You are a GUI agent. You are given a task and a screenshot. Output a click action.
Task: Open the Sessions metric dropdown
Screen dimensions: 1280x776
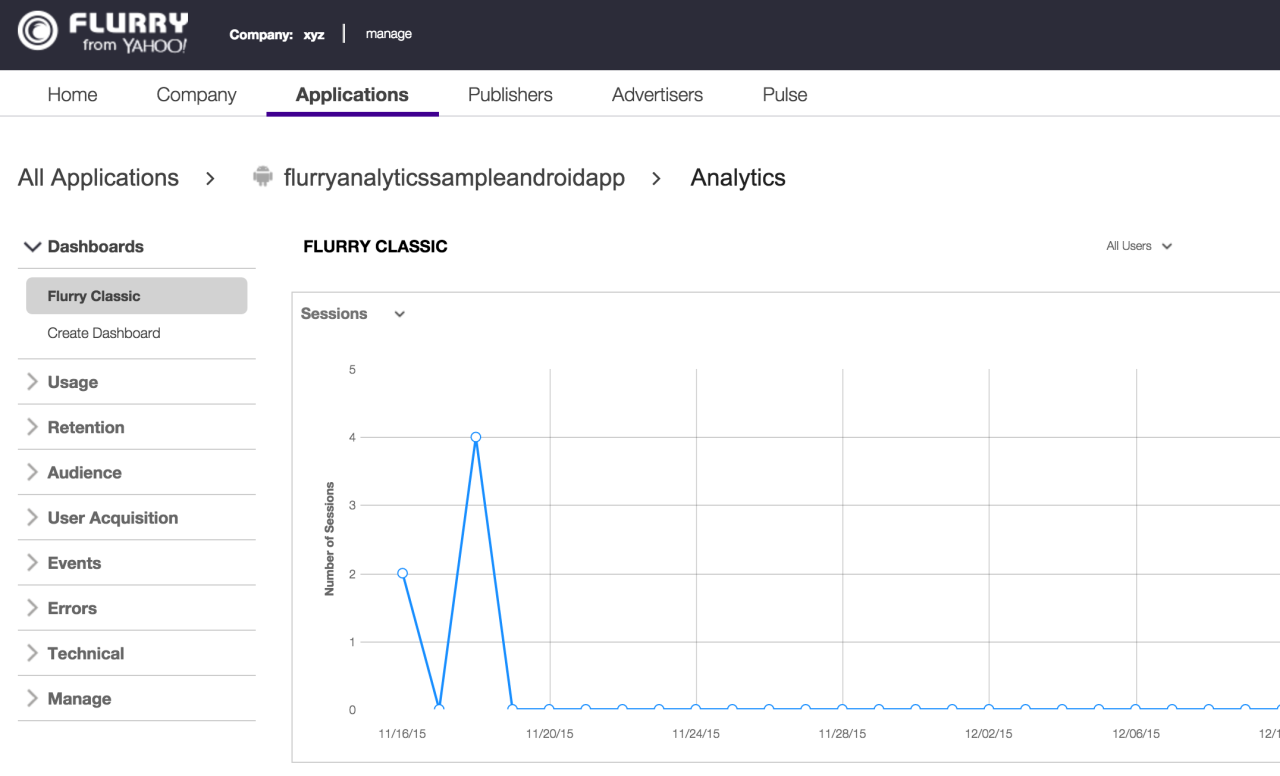point(353,314)
